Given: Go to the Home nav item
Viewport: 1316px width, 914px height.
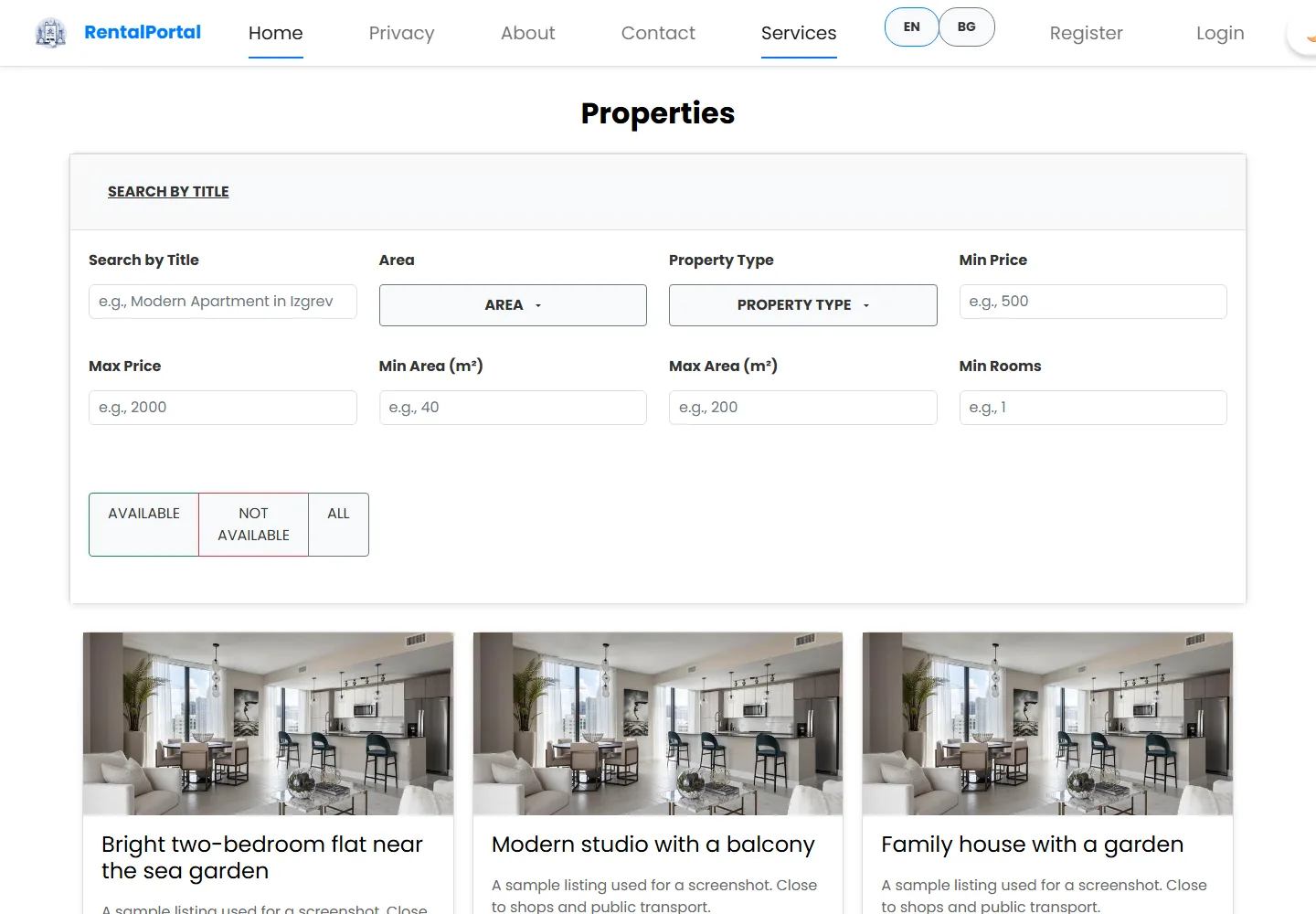Looking at the screenshot, I should click(x=275, y=33).
